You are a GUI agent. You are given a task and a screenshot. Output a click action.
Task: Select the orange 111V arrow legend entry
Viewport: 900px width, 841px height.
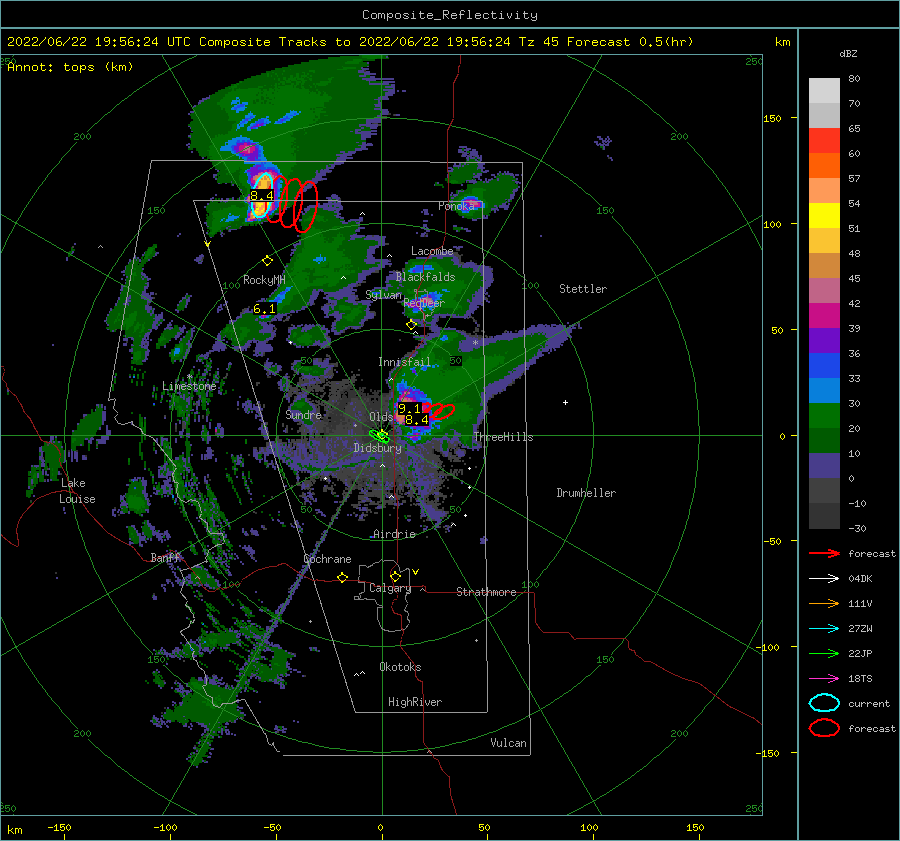click(x=824, y=603)
